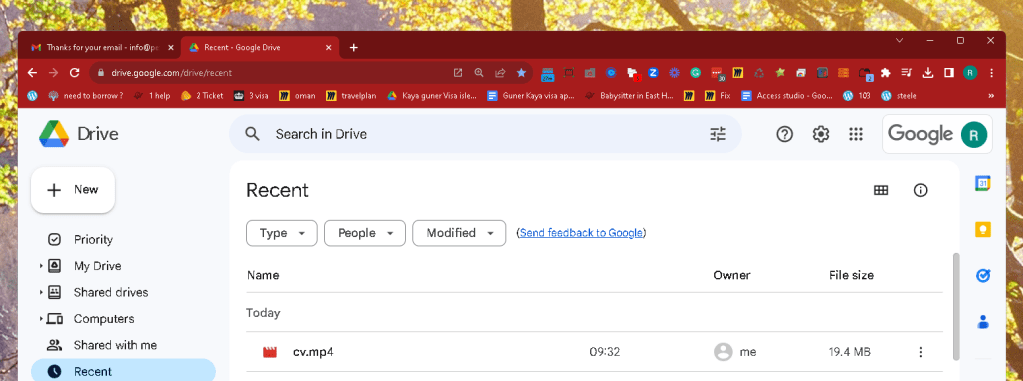Open the Zoom extension icon
The width and height of the screenshot is (1023, 381).
click(653, 73)
